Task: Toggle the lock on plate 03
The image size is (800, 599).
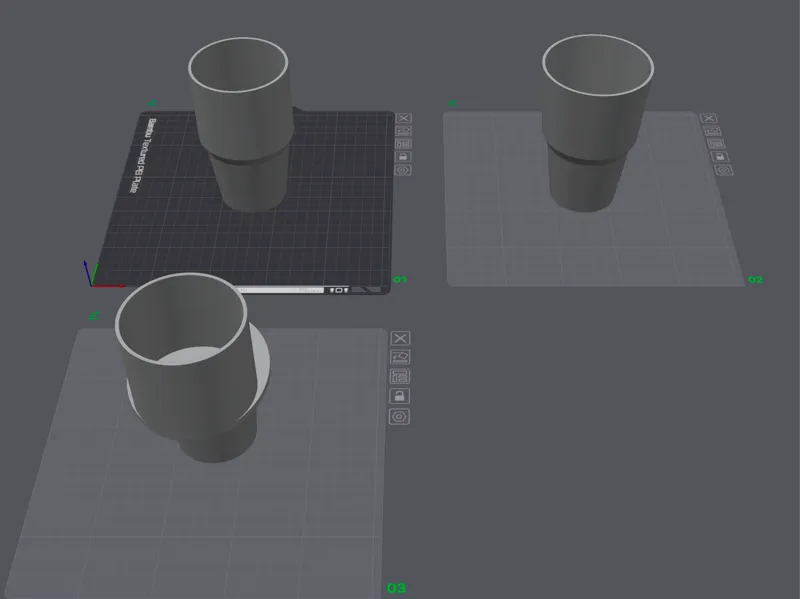Action: 399,396
